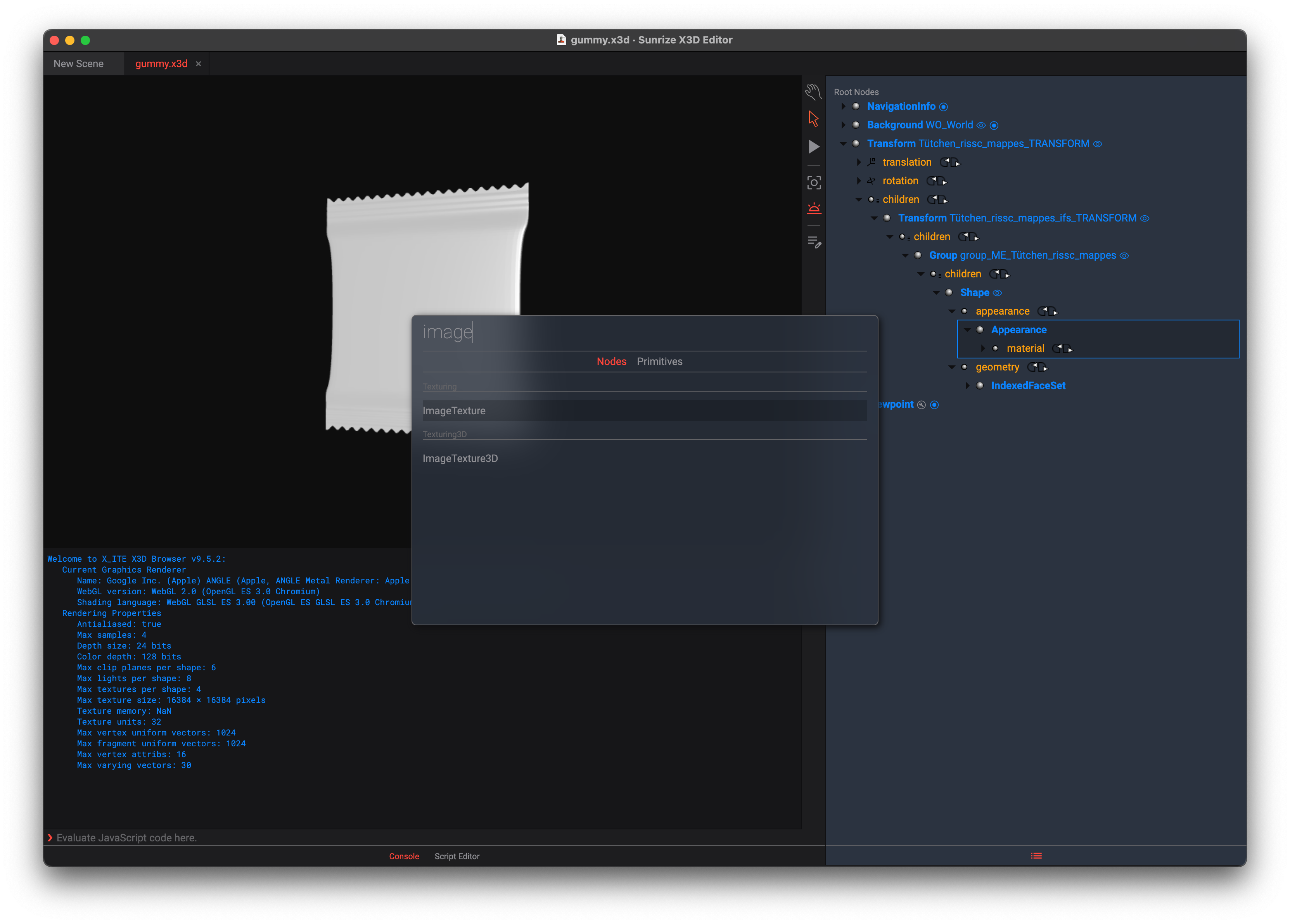The image size is (1290, 924).
Task: Click ImageTexture node in search results
Action: click(x=455, y=410)
